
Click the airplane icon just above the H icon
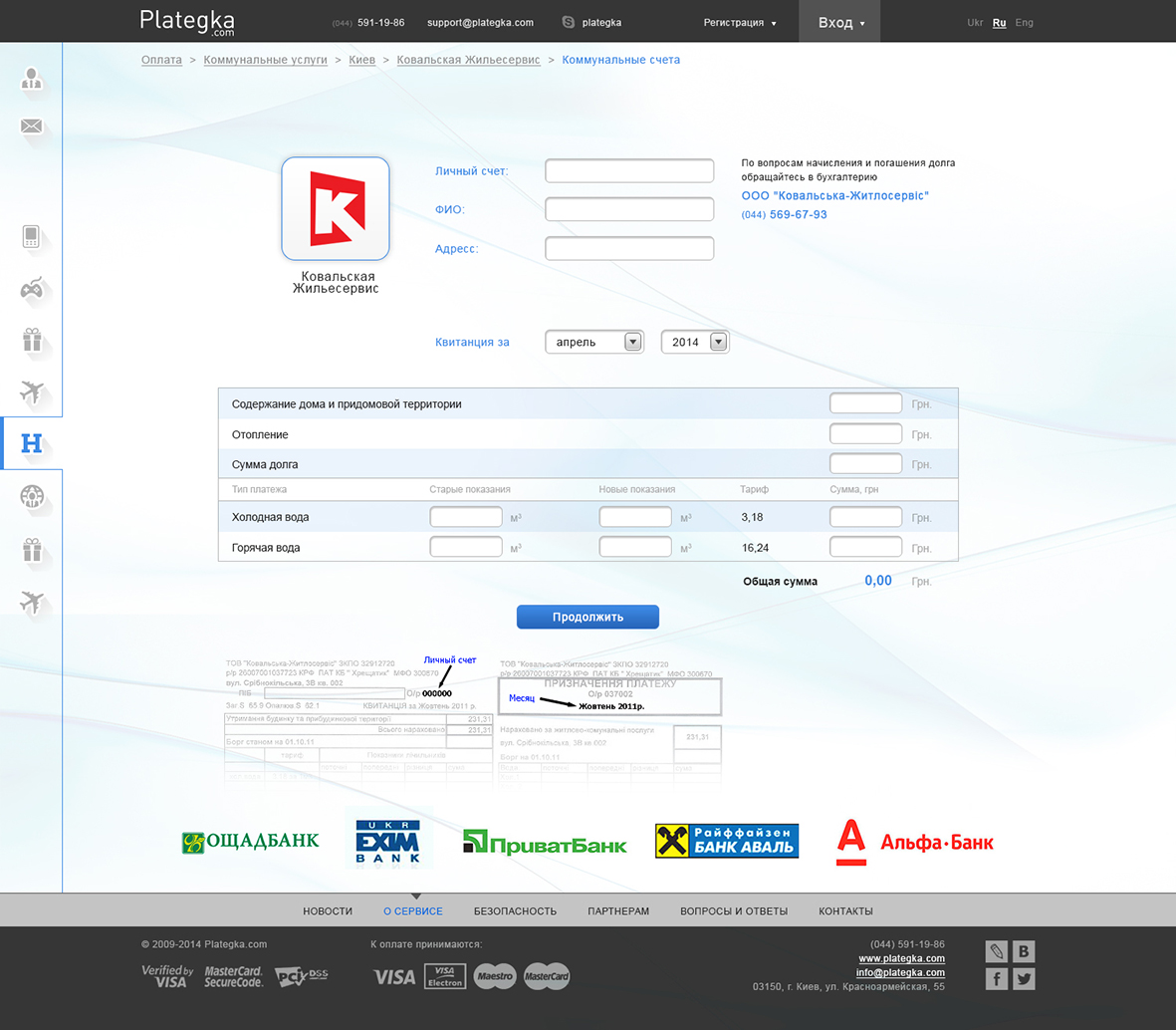[32, 391]
